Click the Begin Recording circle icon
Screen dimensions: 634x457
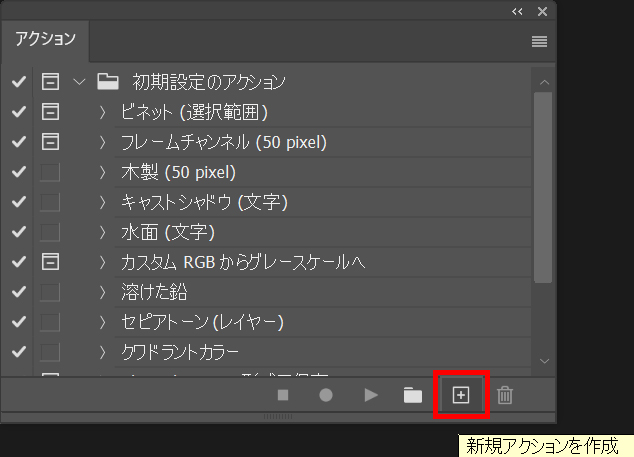pos(326,395)
